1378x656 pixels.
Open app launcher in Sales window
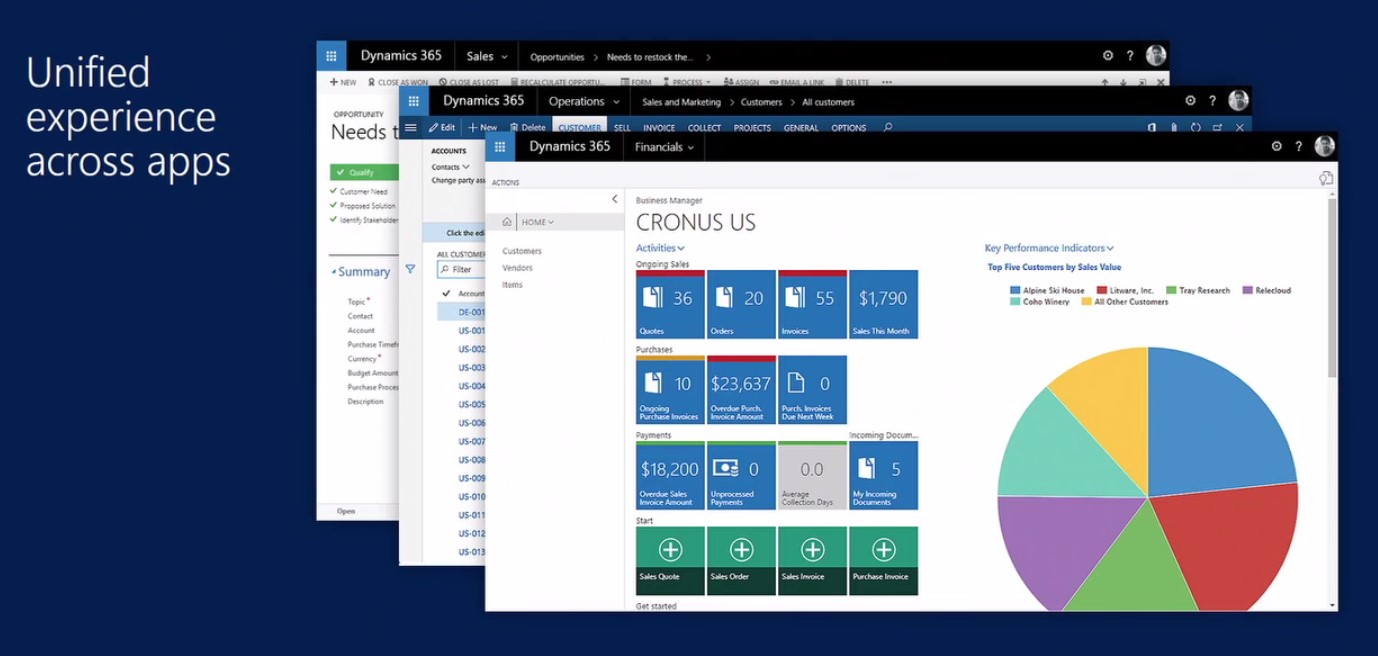(x=331, y=56)
